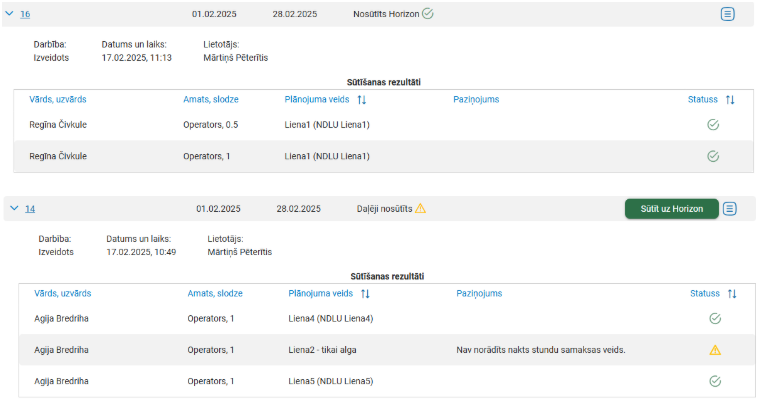Open record link 16
This screenshot has height=402, width=760.
click(x=25, y=14)
